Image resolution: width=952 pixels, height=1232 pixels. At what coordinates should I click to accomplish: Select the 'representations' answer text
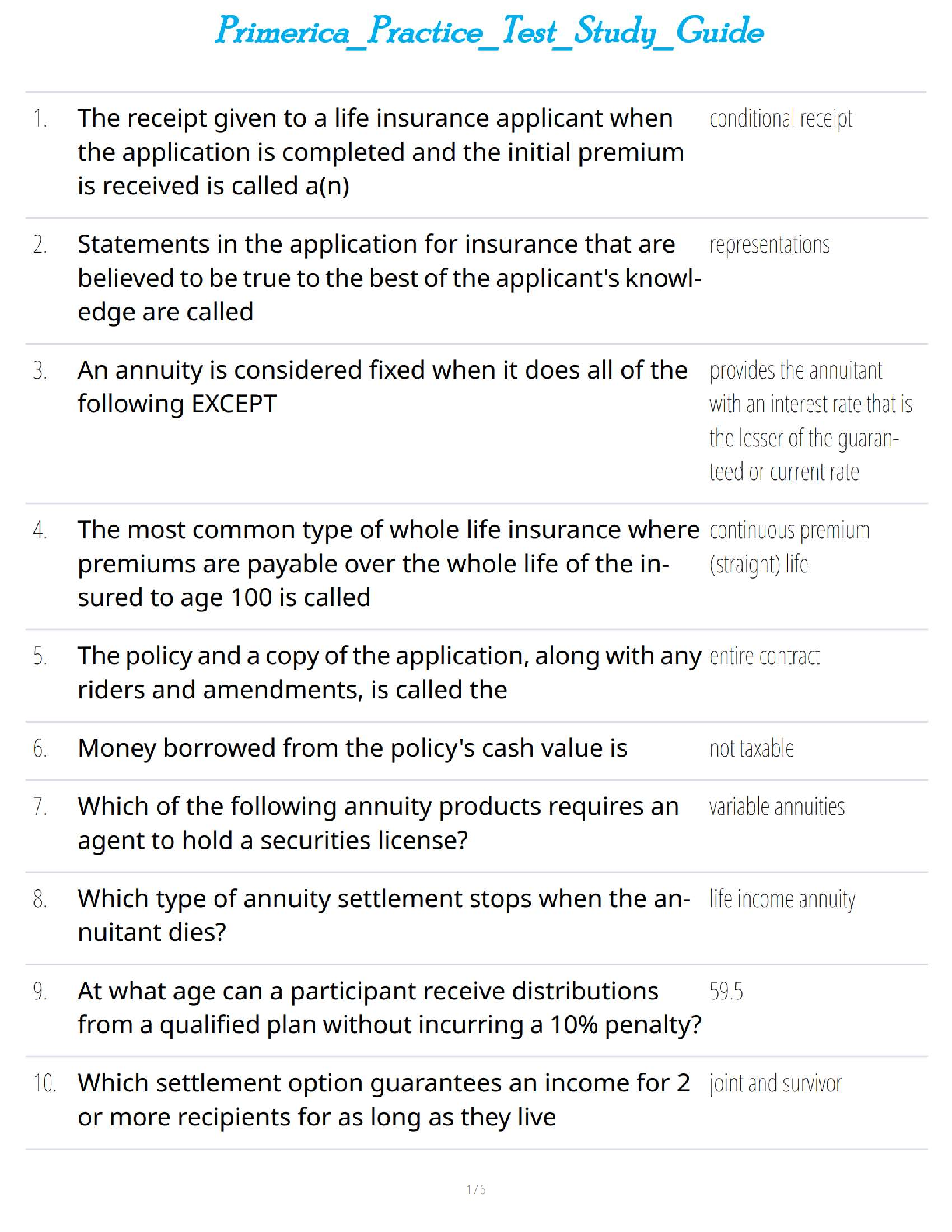(768, 245)
